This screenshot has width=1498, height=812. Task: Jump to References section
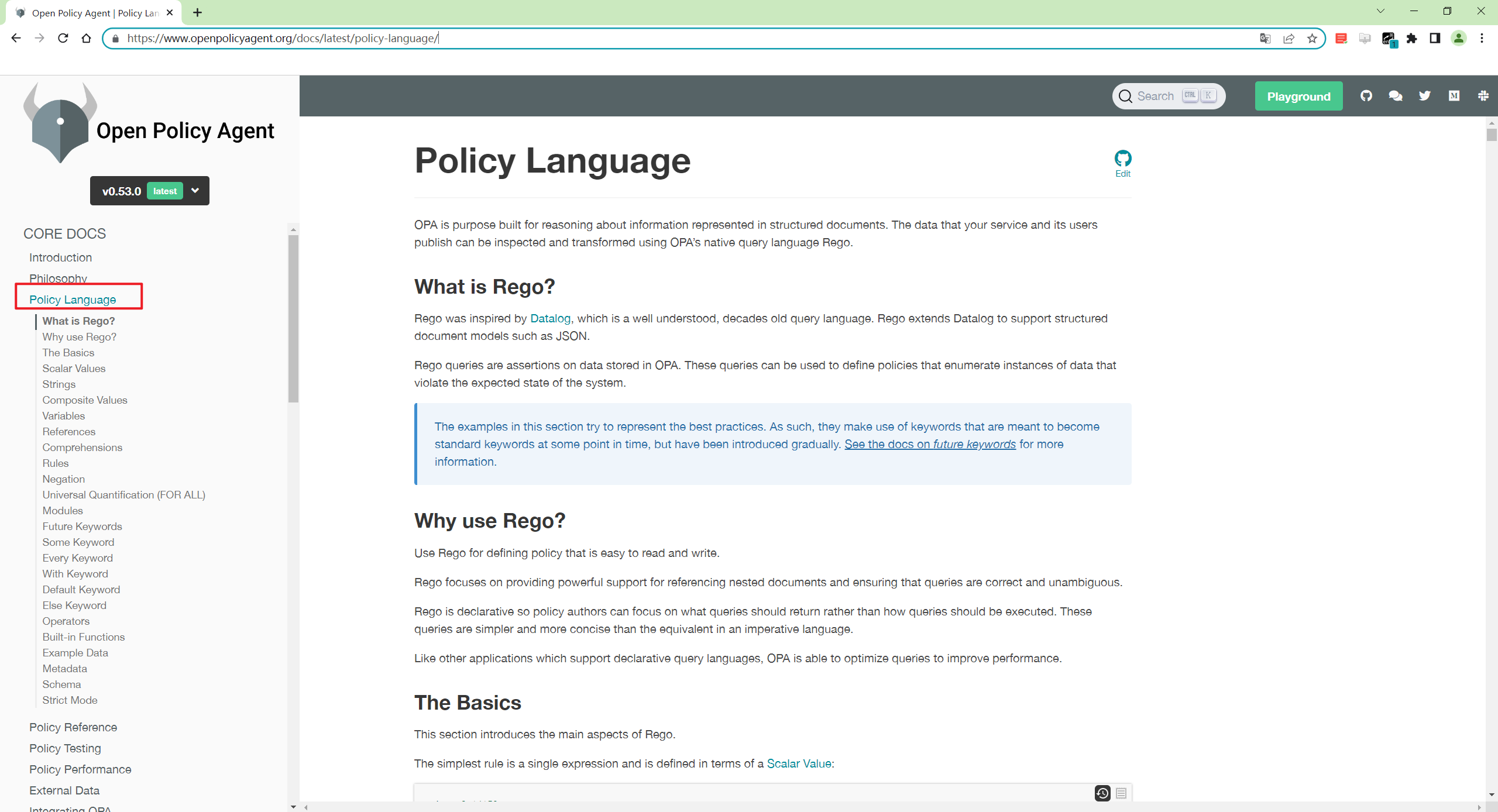tap(68, 431)
